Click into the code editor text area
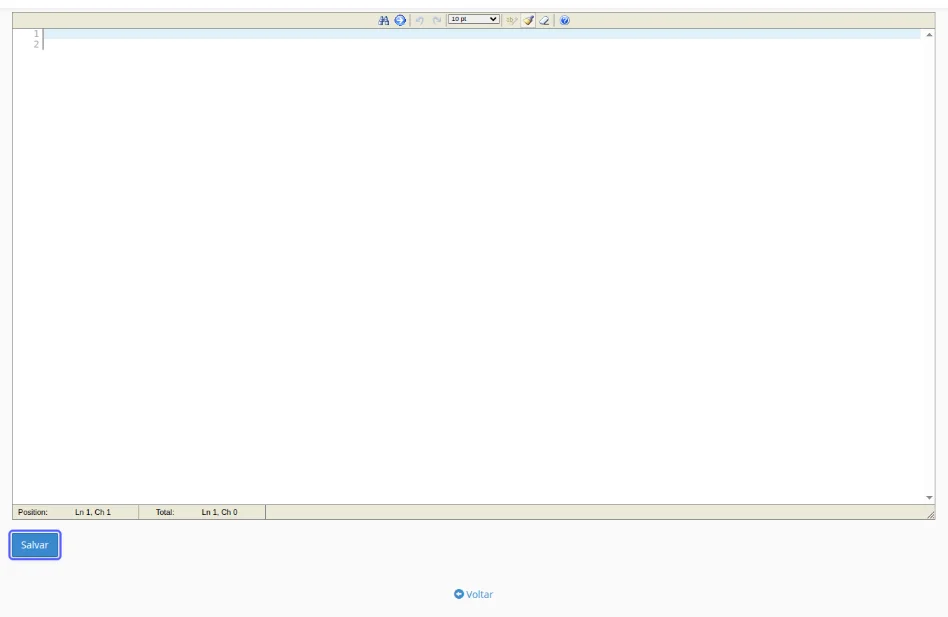Image resolution: width=948 pixels, height=617 pixels. pyautogui.click(x=482, y=266)
